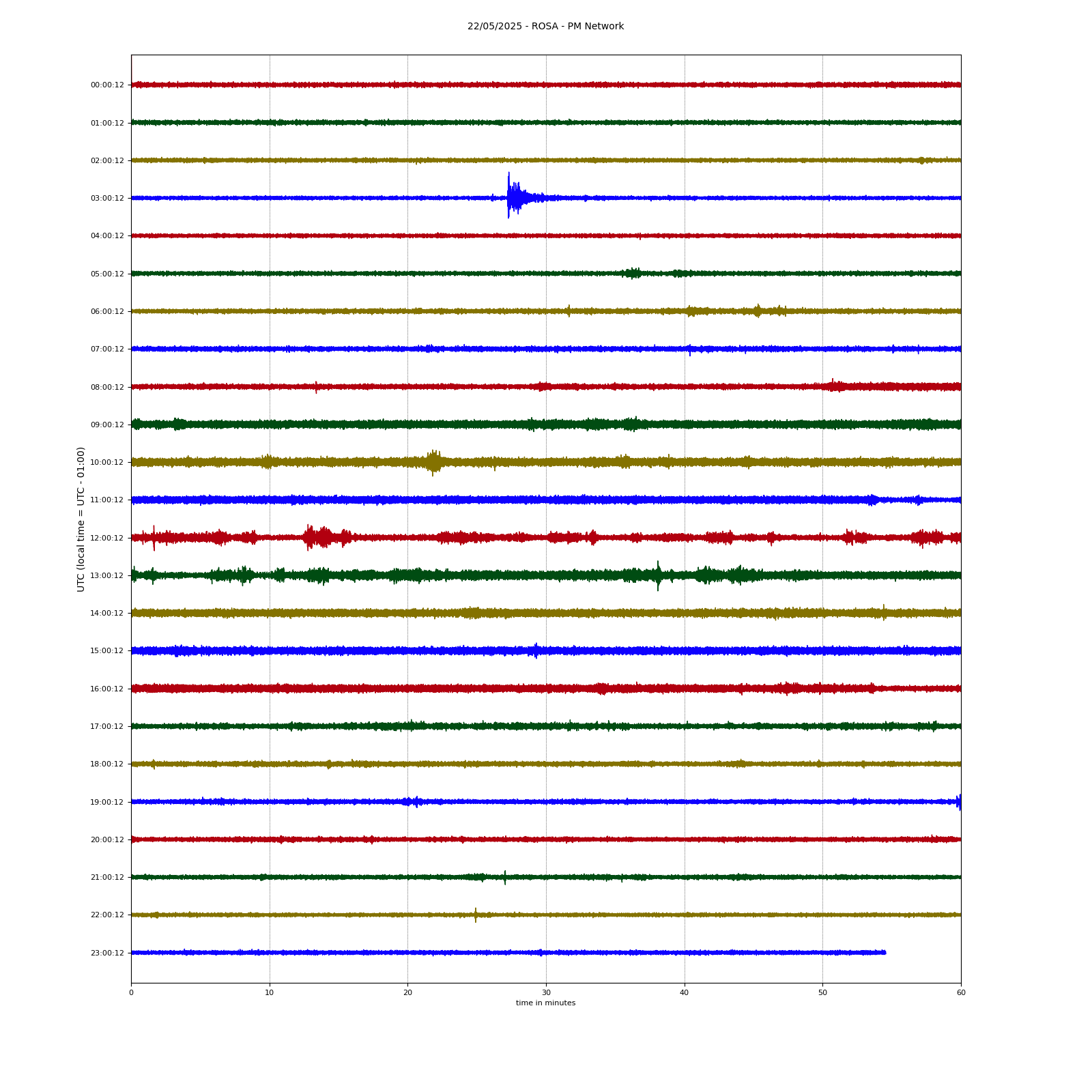Click the x-axis tick label 0

(x=131, y=992)
